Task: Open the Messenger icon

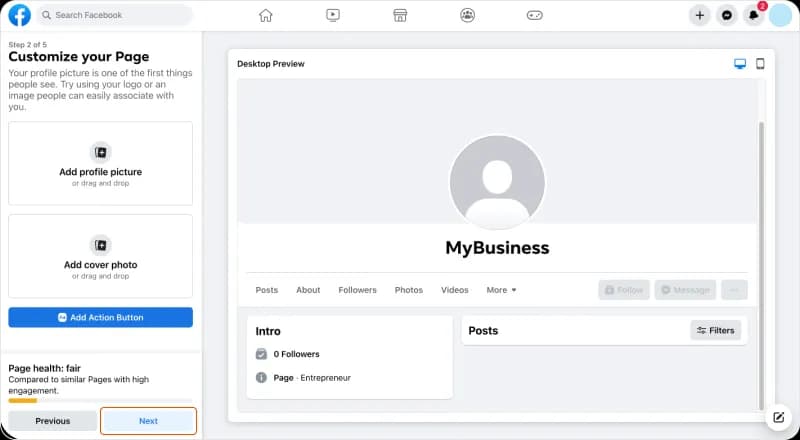Action: coord(727,15)
